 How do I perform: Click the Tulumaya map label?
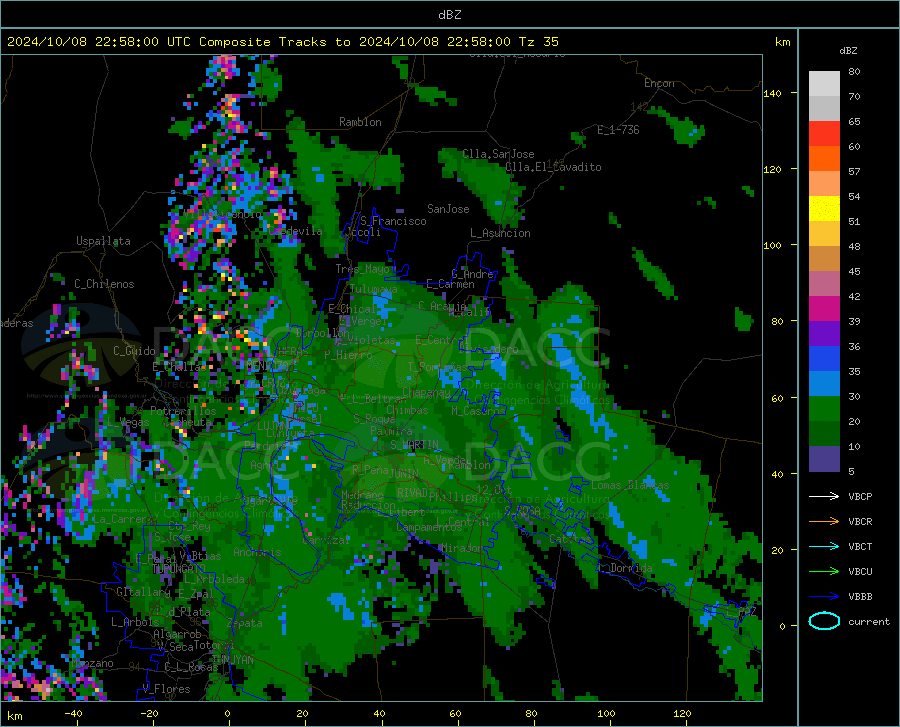[x=373, y=289]
